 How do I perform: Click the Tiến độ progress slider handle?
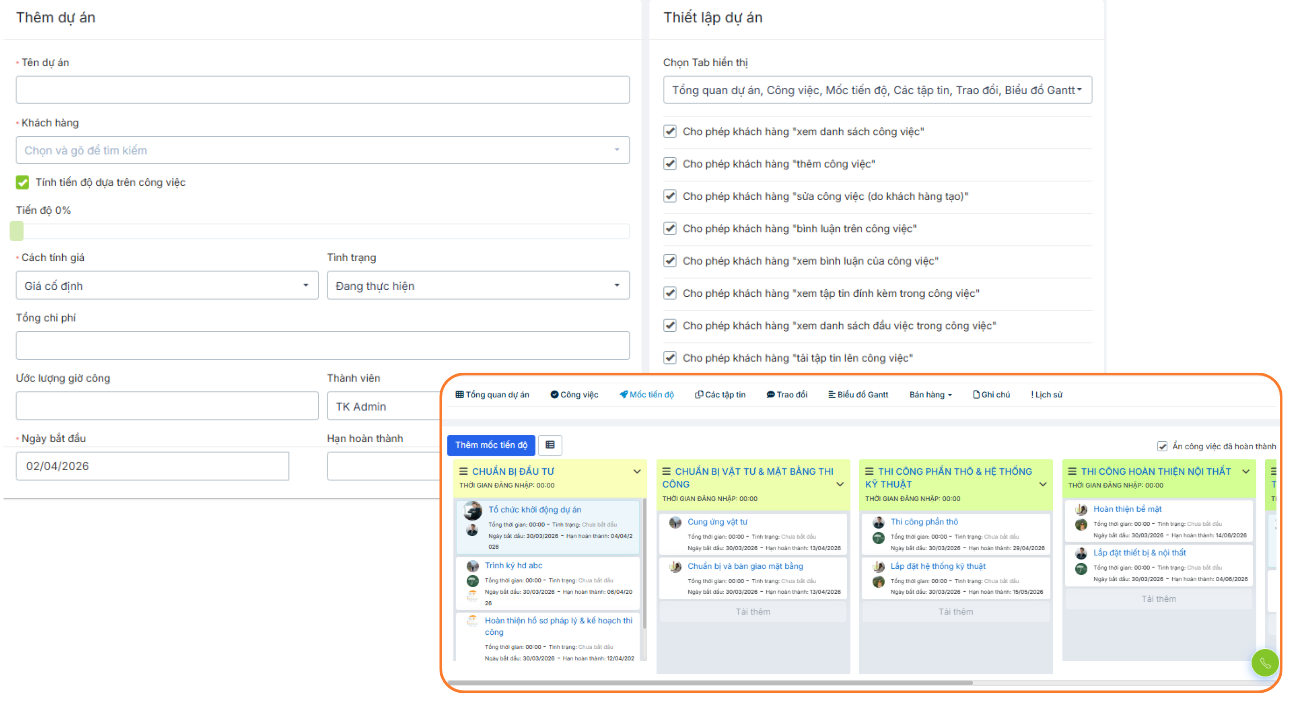(x=17, y=231)
